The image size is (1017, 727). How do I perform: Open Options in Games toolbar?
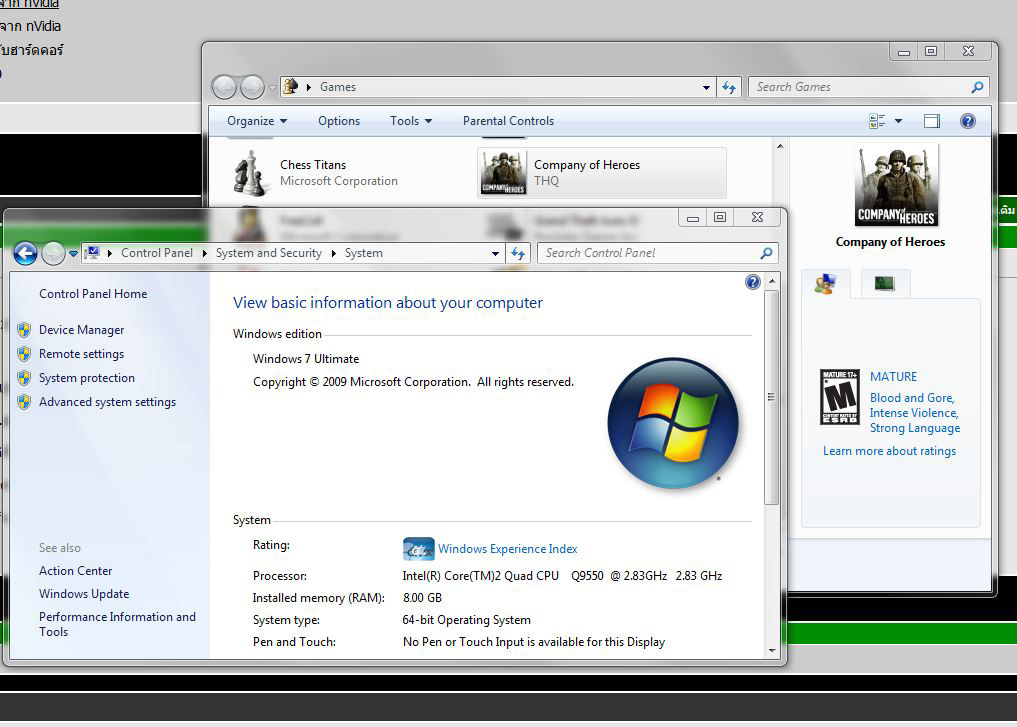339,121
